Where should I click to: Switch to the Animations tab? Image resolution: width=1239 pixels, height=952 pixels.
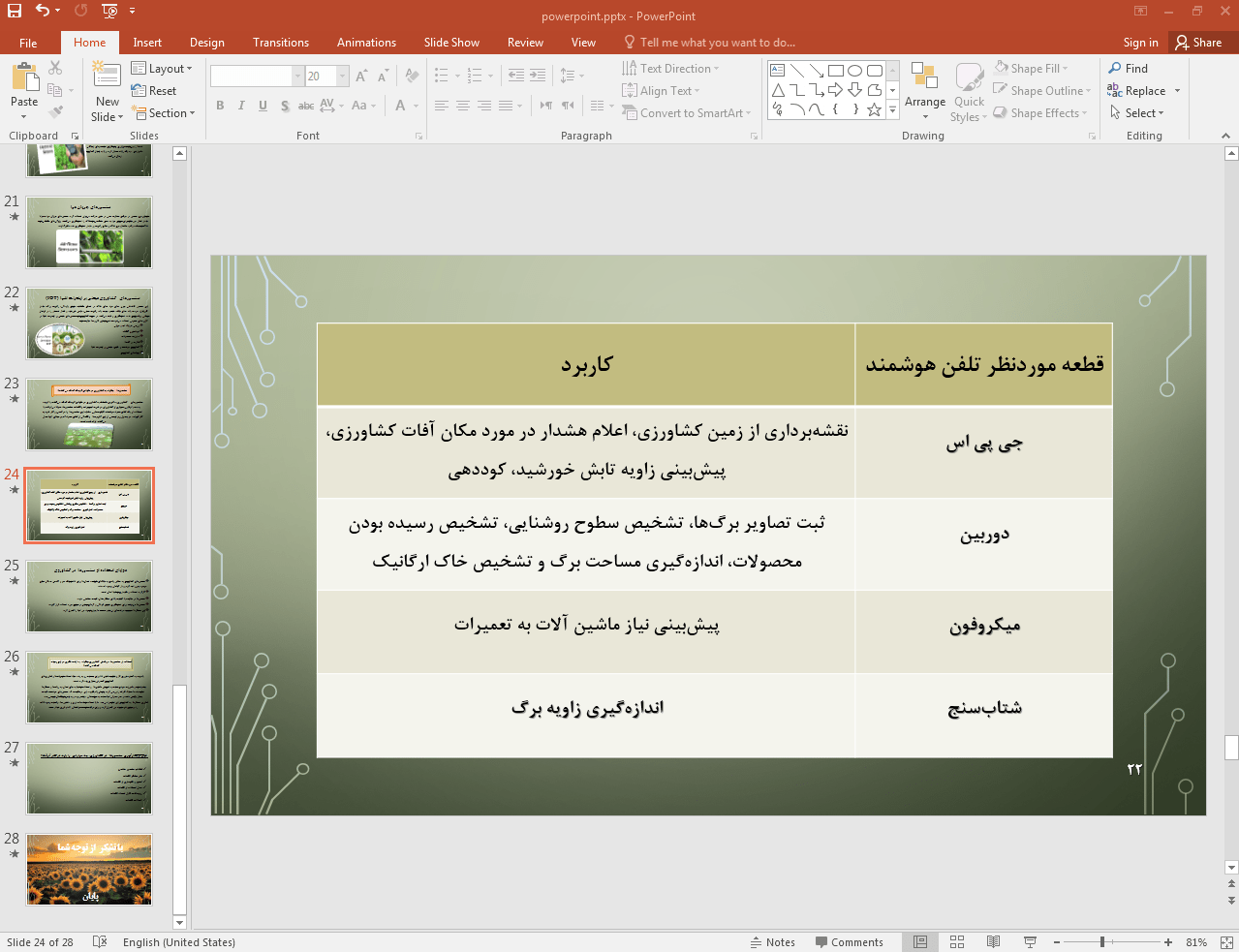point(366,43)
